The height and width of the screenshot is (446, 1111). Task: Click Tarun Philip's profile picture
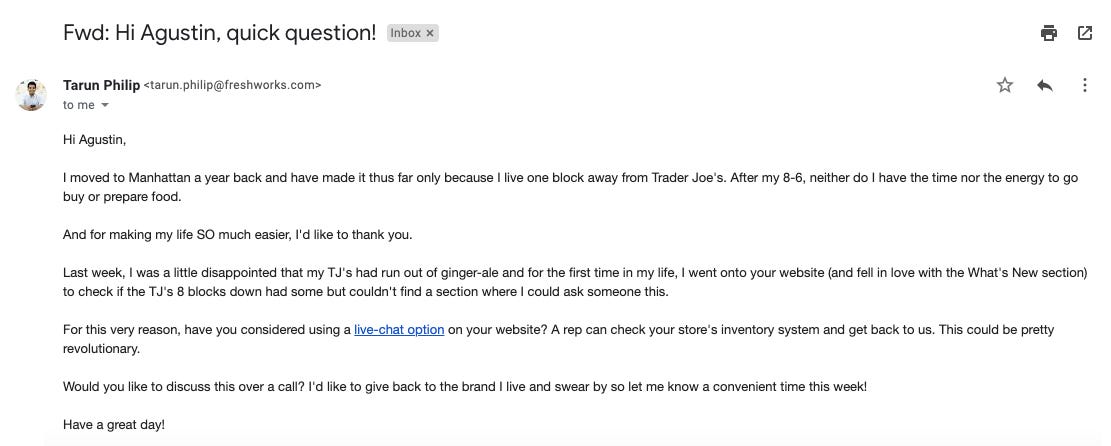(x=31, y=95)
